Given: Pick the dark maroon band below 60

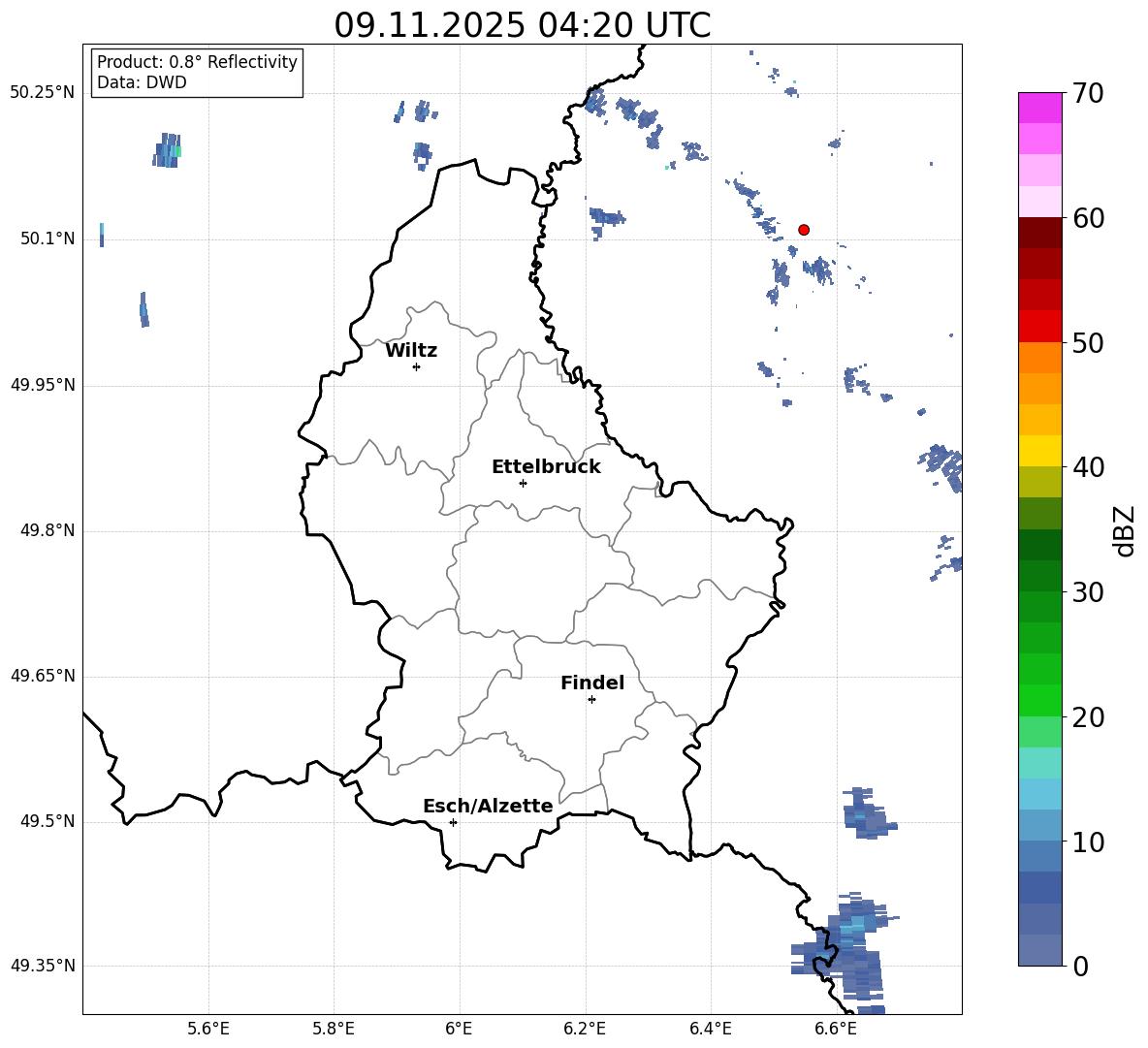Looking at the screenshot, I should [1040, 233].
